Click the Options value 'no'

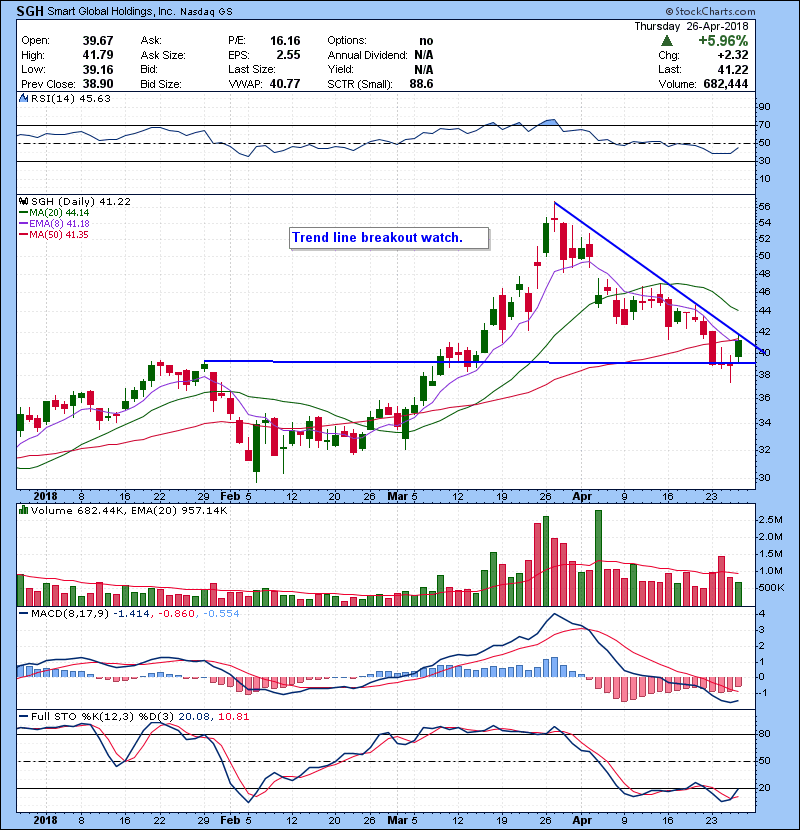(x=426, y=40)
